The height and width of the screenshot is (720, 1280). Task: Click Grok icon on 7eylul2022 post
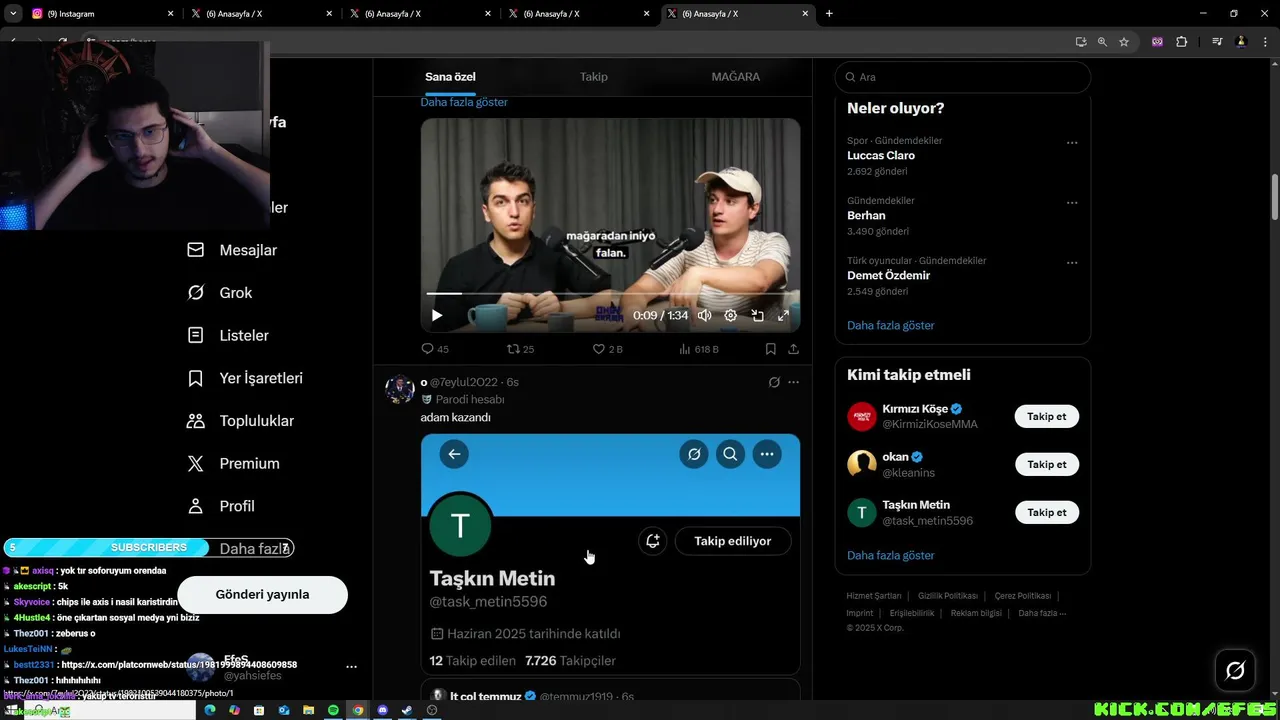774,382
